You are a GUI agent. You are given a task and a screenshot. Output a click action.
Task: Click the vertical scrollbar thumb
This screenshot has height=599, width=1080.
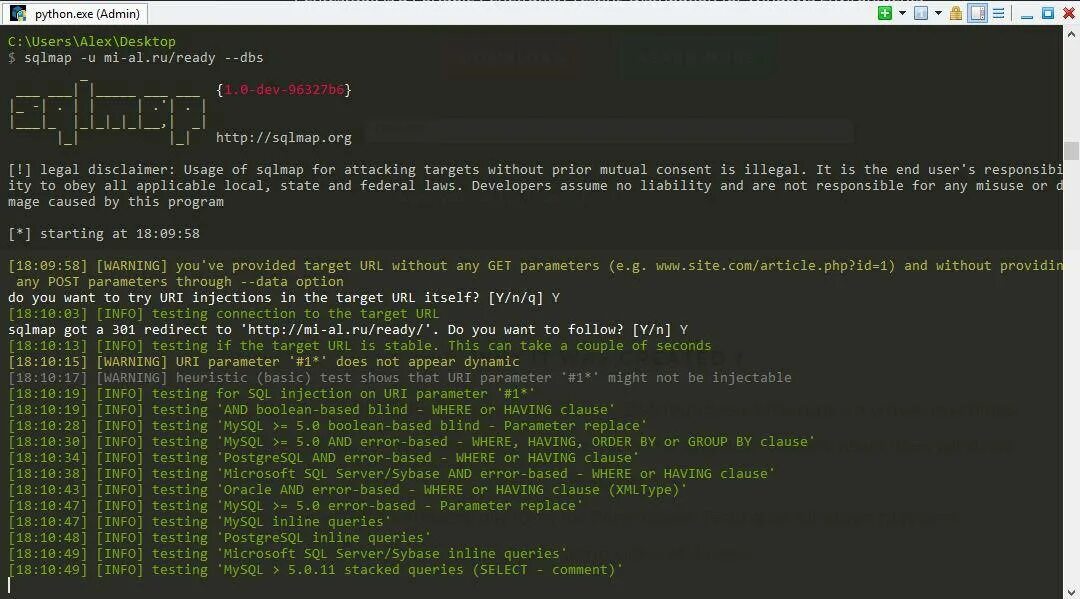pos(1071,150)
